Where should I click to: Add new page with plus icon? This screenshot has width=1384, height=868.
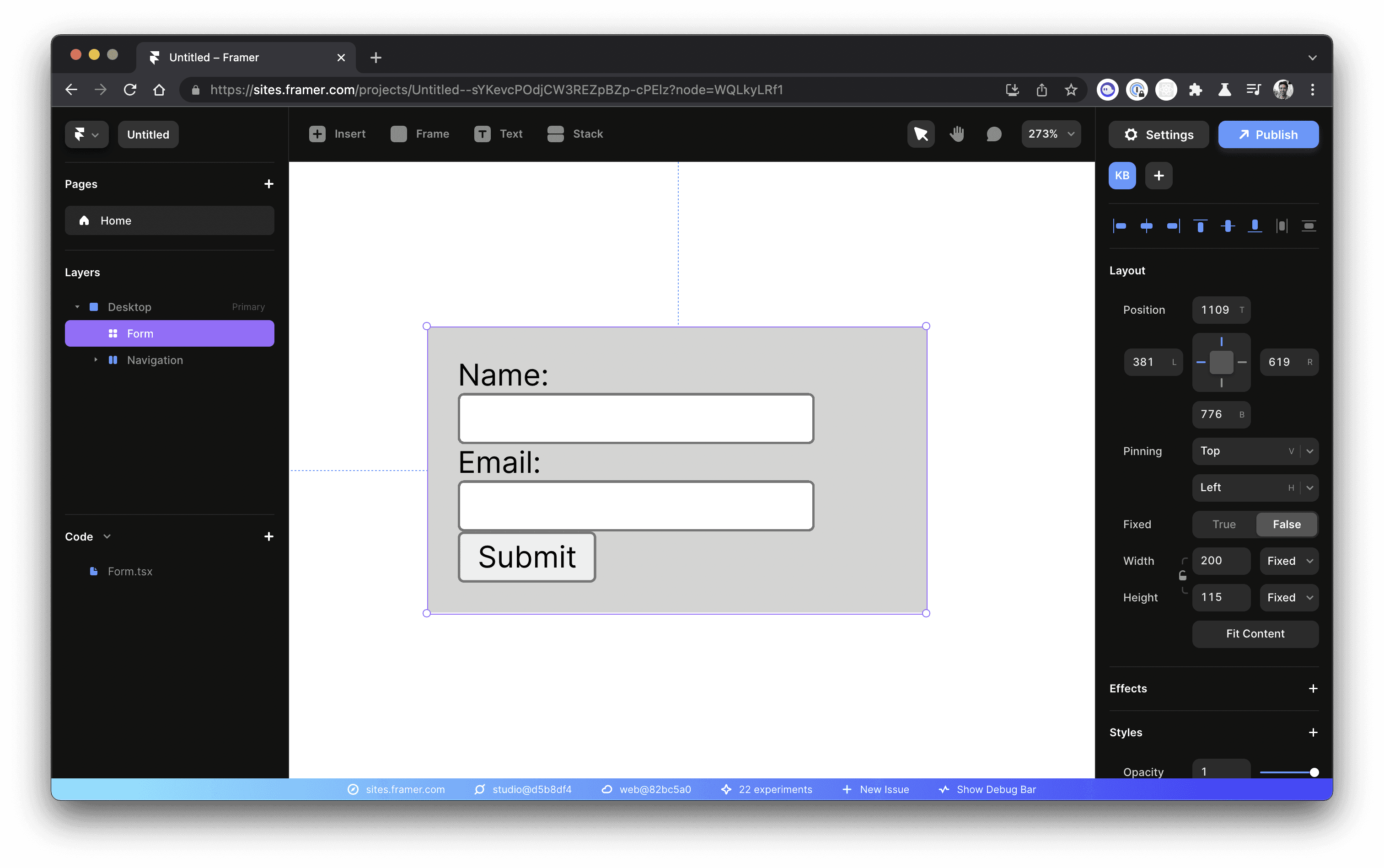(x=269, y=183)
